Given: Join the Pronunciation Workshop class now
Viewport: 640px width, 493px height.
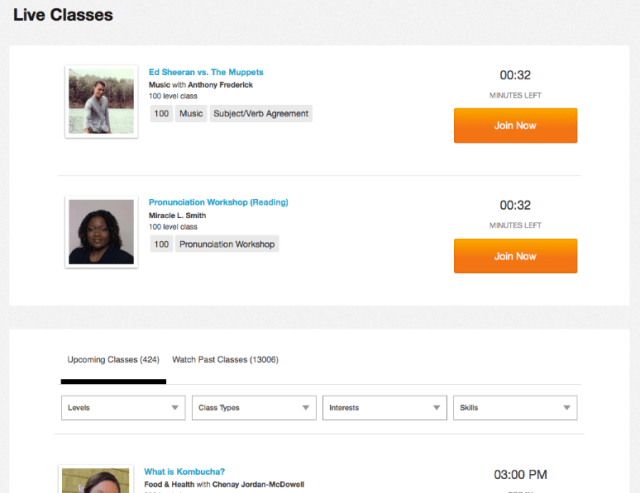Looking at the screenshot, I should 515,256.
